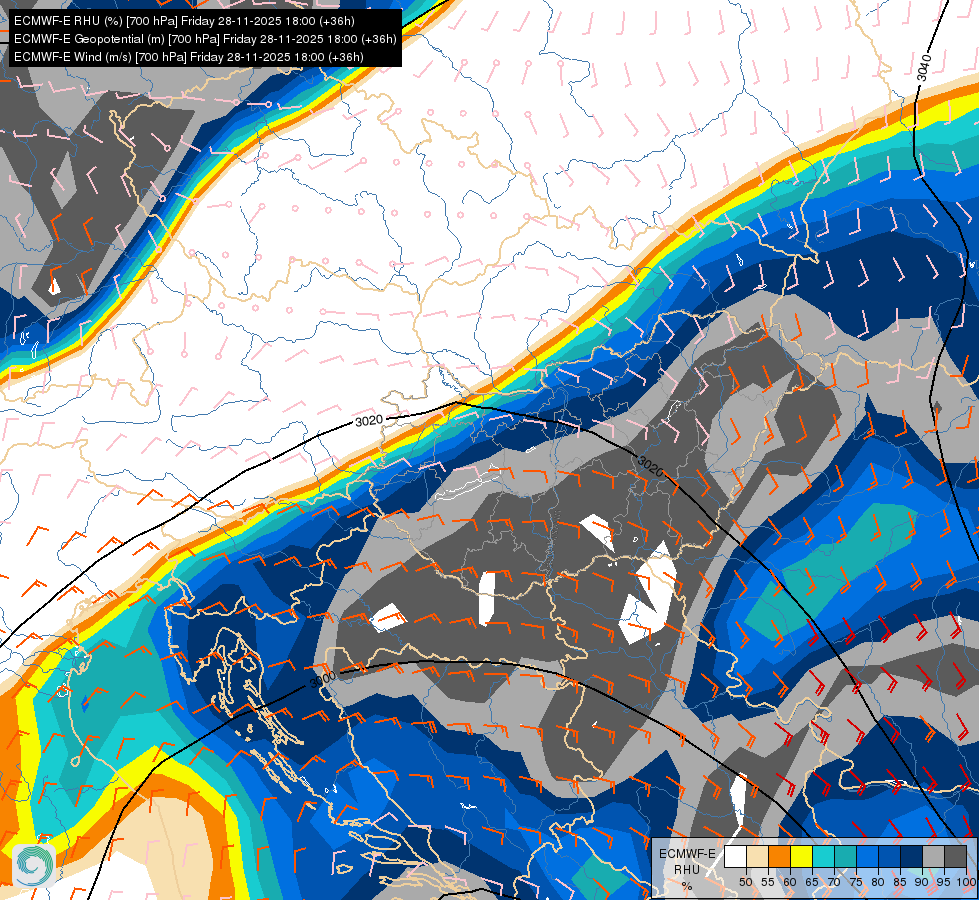Viewport: 979px width, 900px height.
Task: Select the light gray 90-95% legend swatch
Action: click(933, 856)
